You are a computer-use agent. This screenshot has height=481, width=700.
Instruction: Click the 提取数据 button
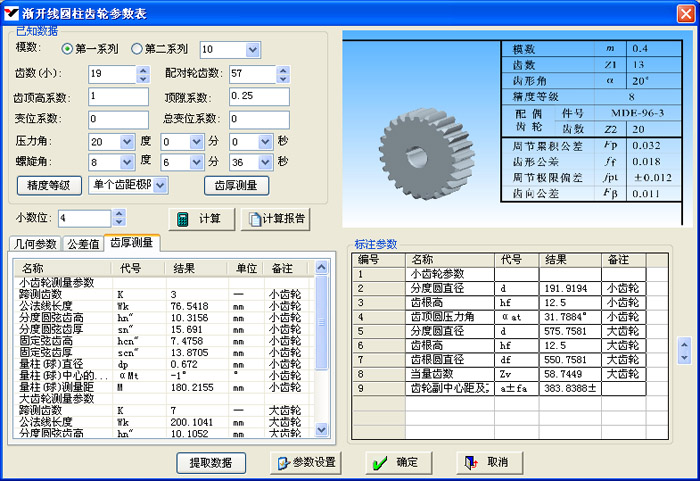point(210,462)
